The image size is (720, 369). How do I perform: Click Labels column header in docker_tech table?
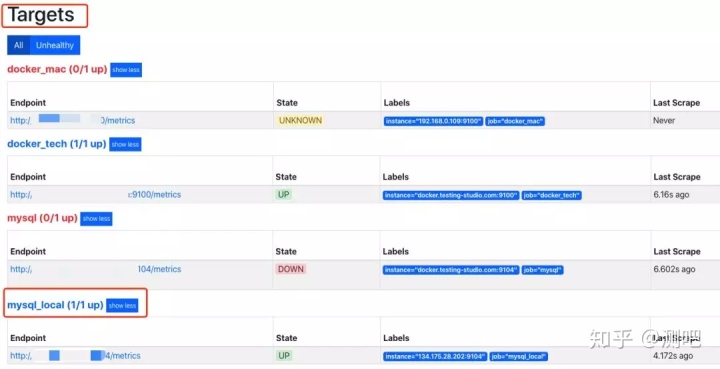(396, 177)
